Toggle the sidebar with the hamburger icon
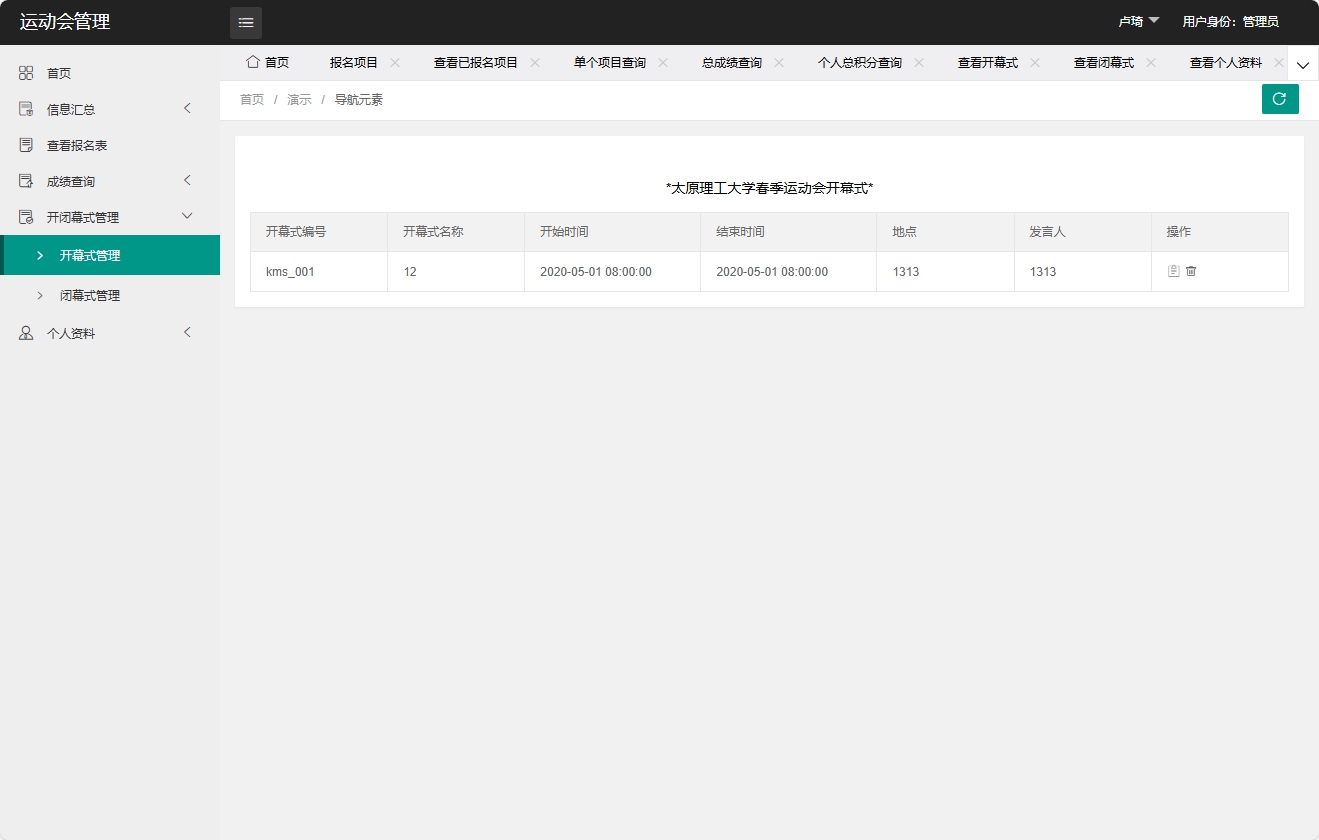 [246, 22]
